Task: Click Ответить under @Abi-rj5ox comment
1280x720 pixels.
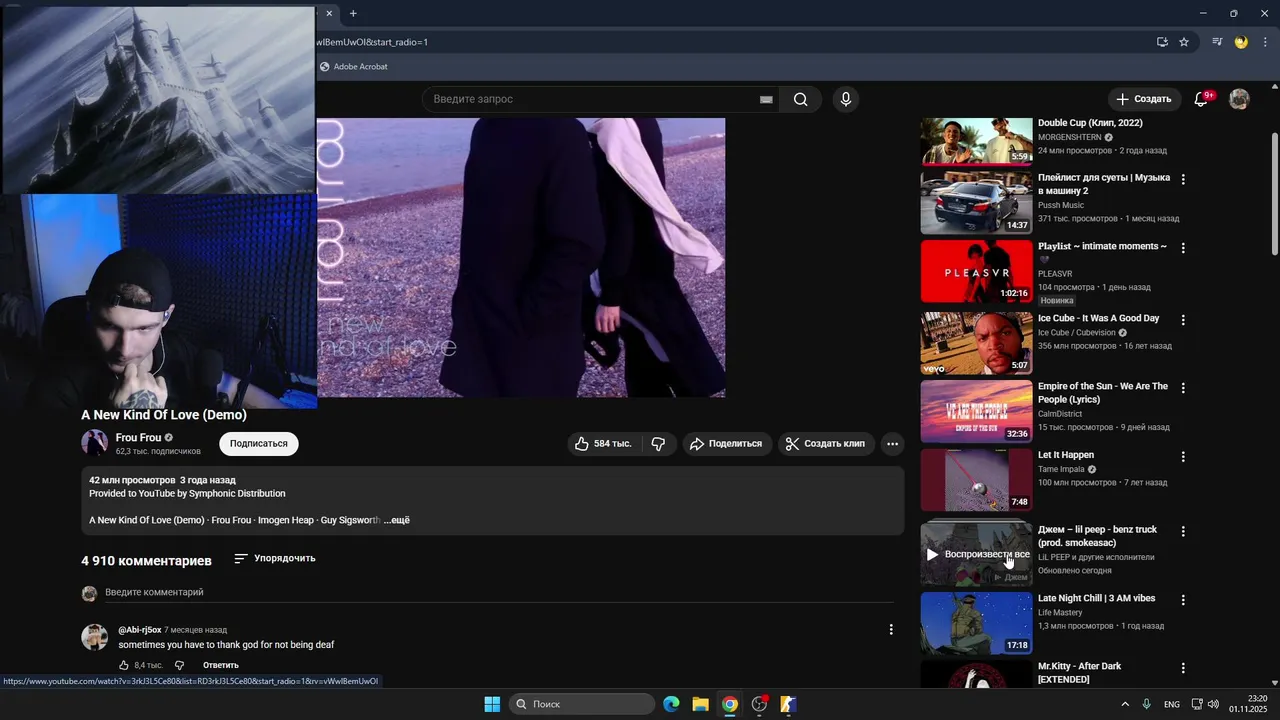Action: click(x=221, y=665)
